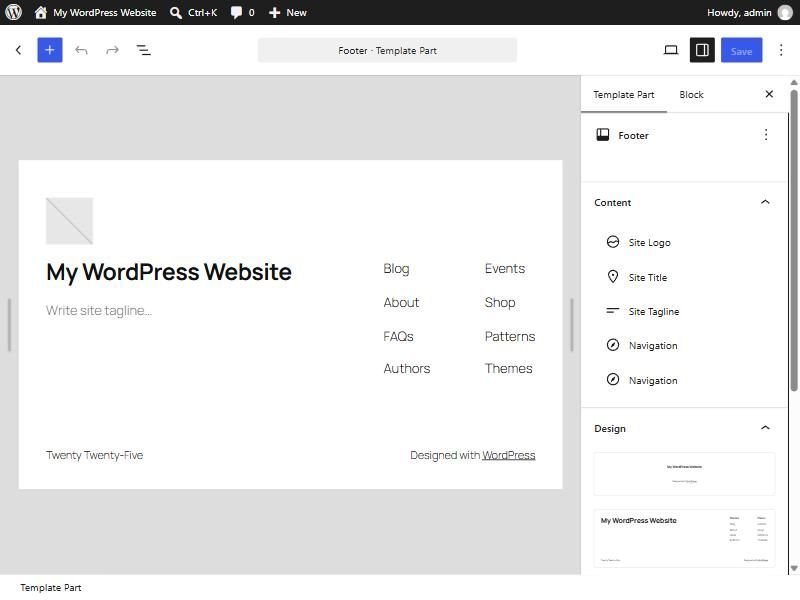Image resolution: width=800 pixels, height=600 pixels.
Task: Click the About navigation link
Action: tap(401, 303)
